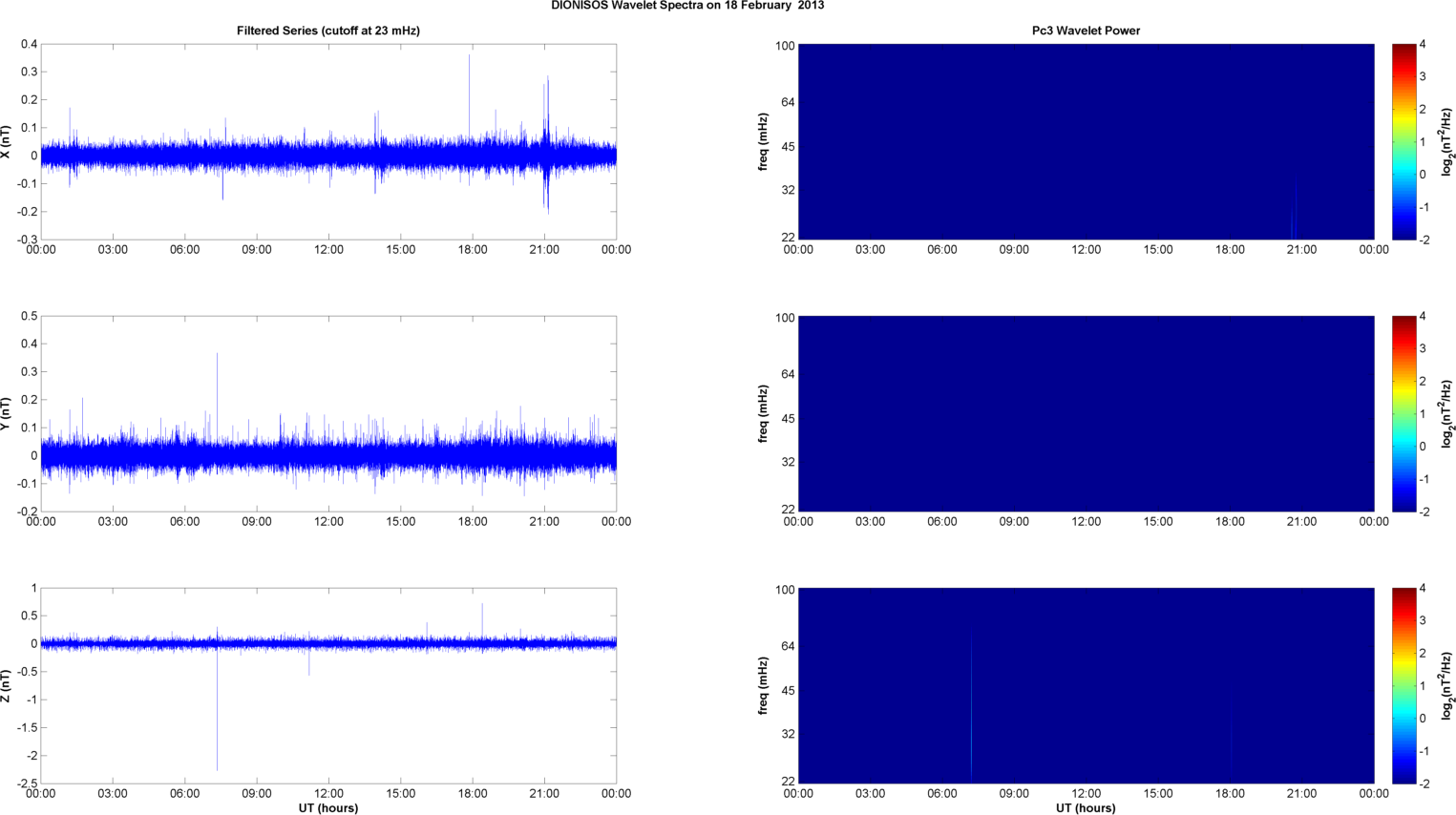Click the "-2" label on the bottom colorbar

[1424, 784]
